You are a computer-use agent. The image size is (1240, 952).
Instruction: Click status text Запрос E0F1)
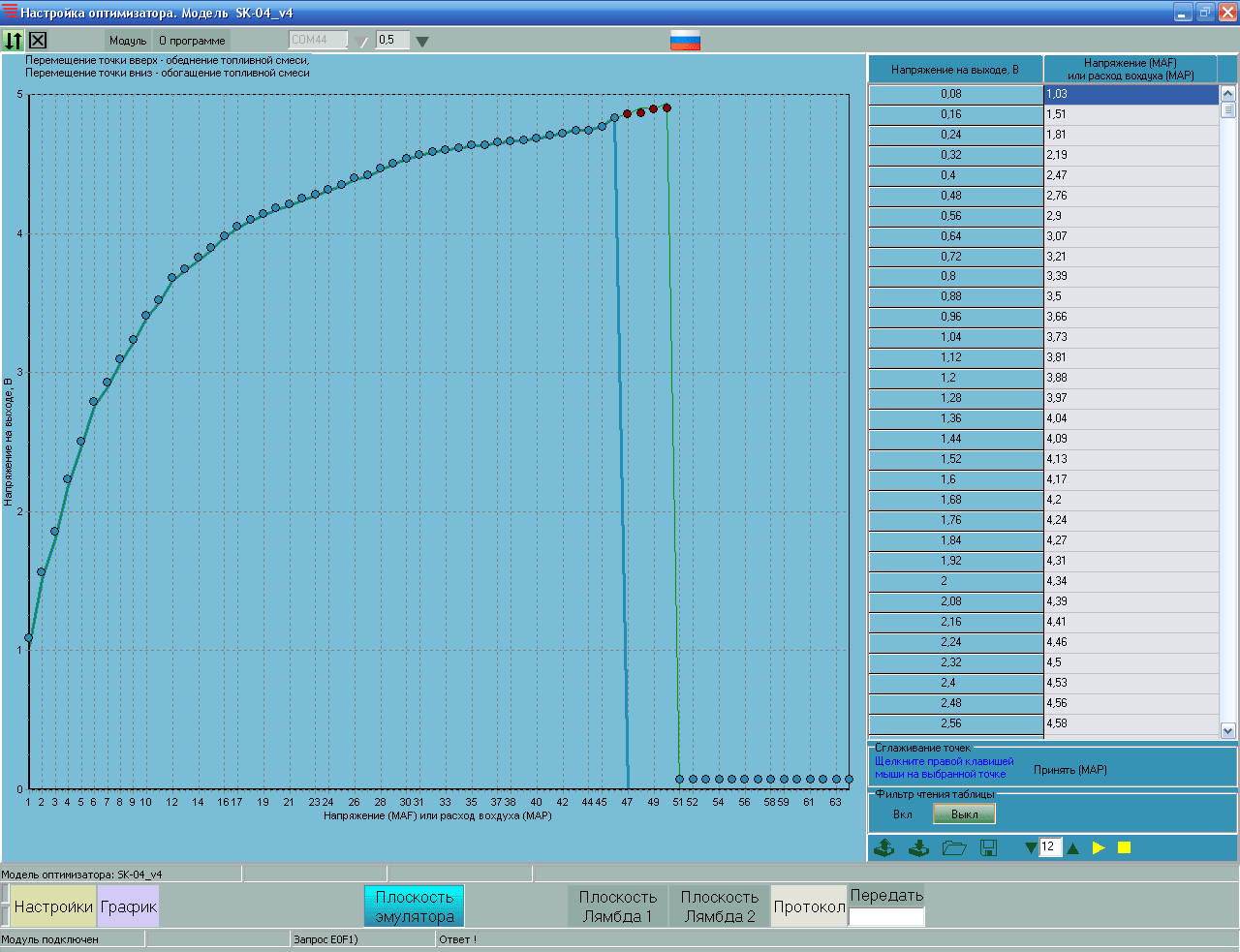(325, 939)
